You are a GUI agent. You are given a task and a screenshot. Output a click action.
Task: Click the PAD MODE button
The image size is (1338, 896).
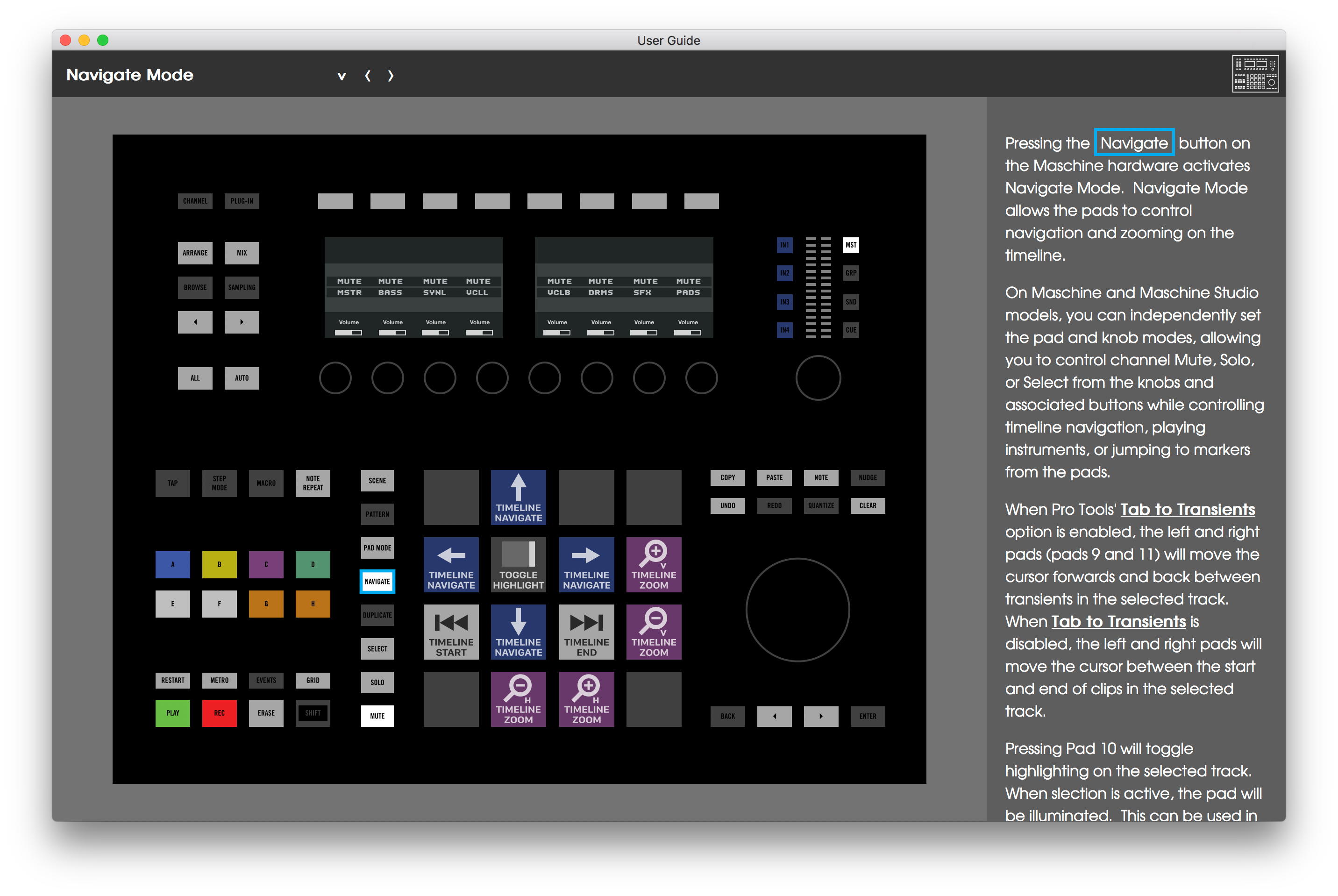click(377, 548)
